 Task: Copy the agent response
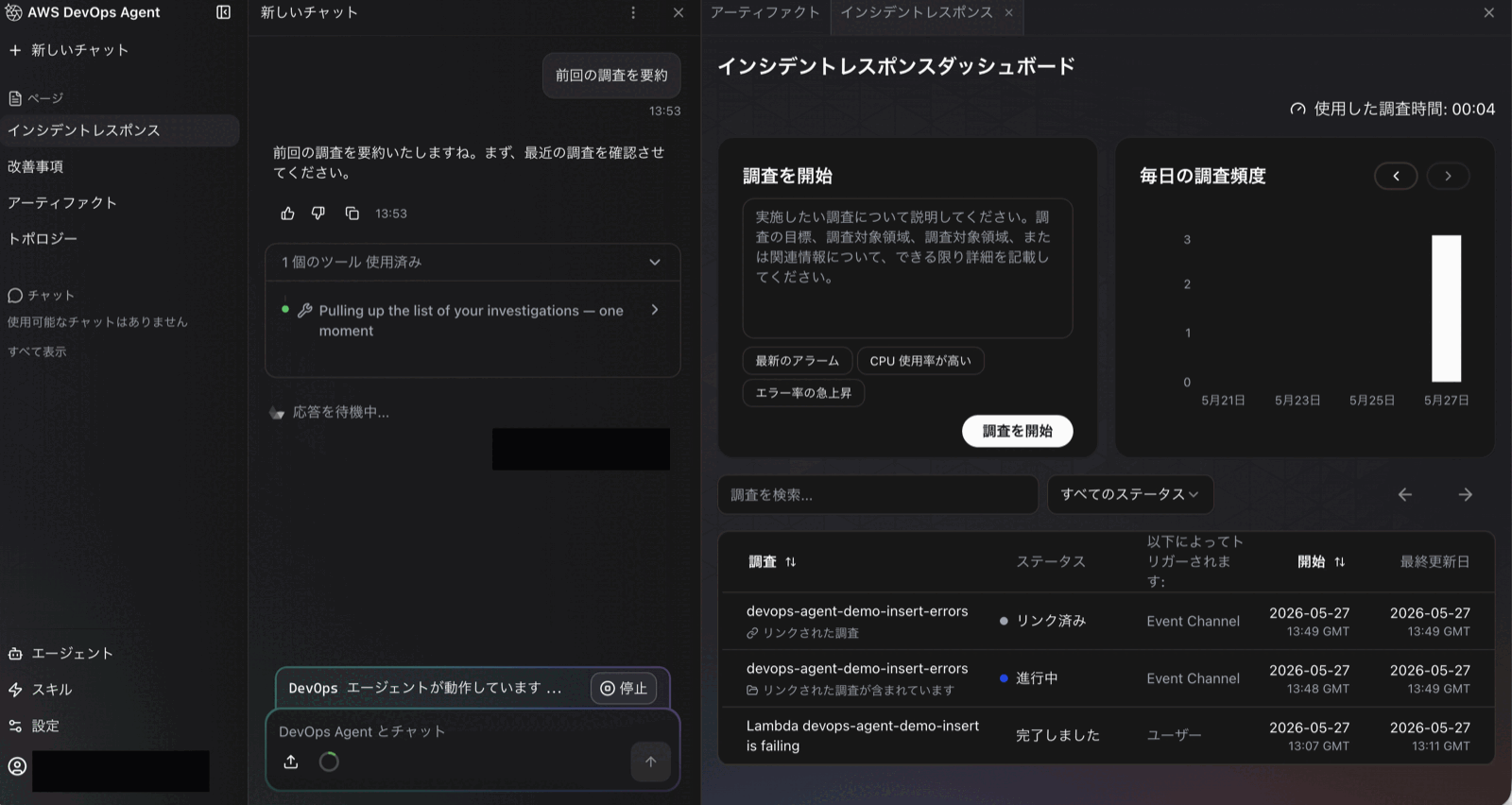352,214
